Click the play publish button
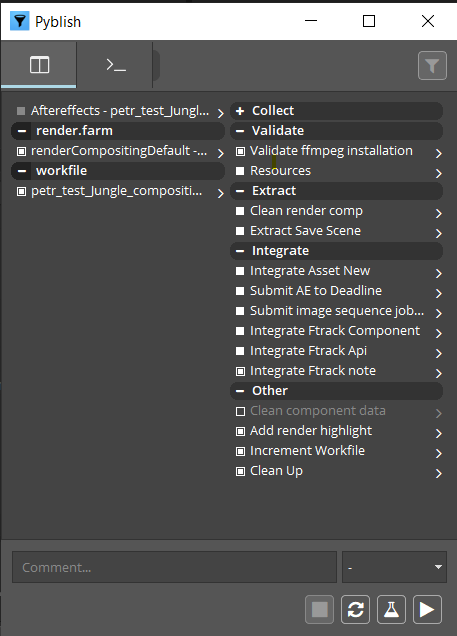This screenshot has height=636, width=457. [427, 609]
